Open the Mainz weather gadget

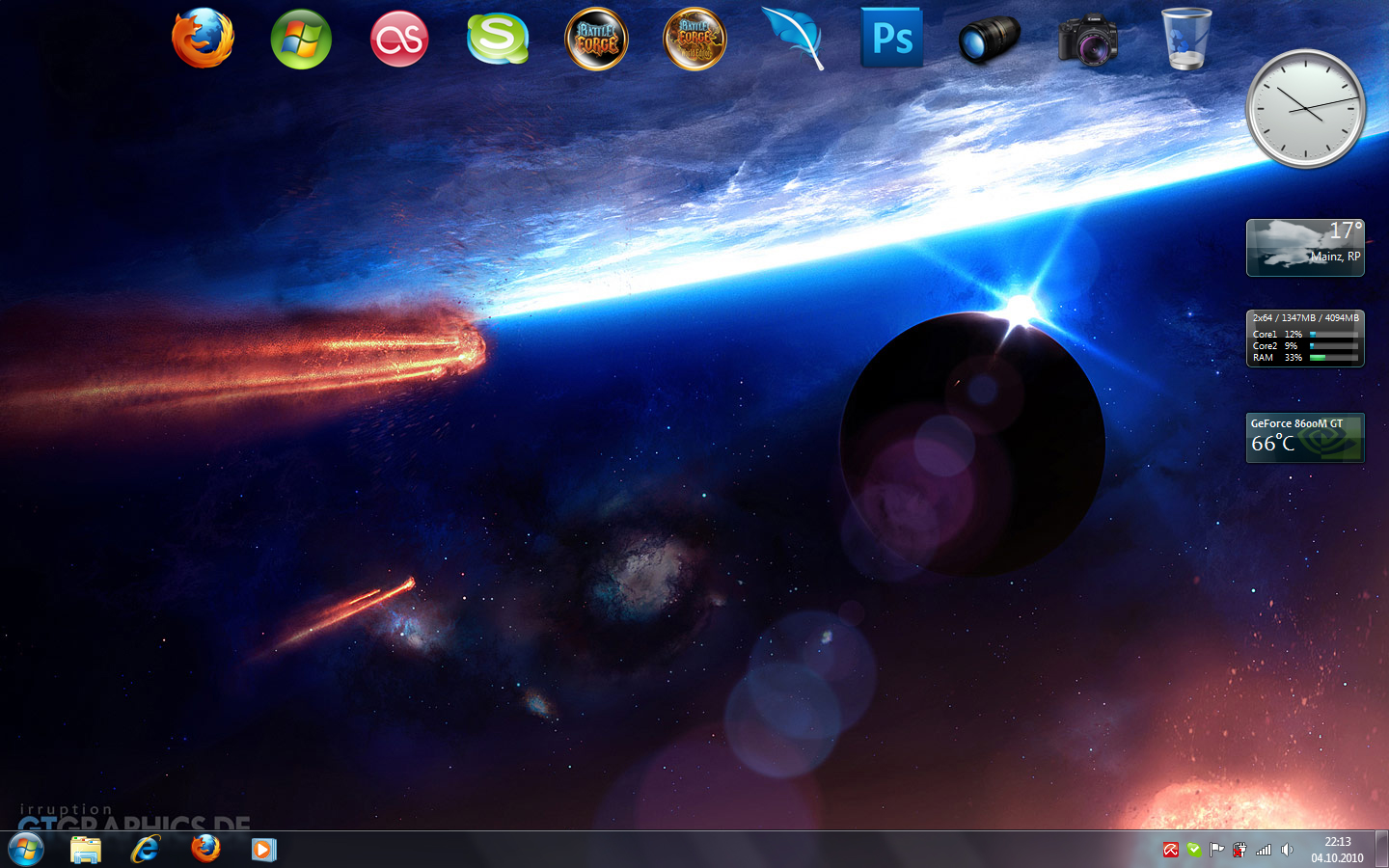click(x=1305, y=248)
